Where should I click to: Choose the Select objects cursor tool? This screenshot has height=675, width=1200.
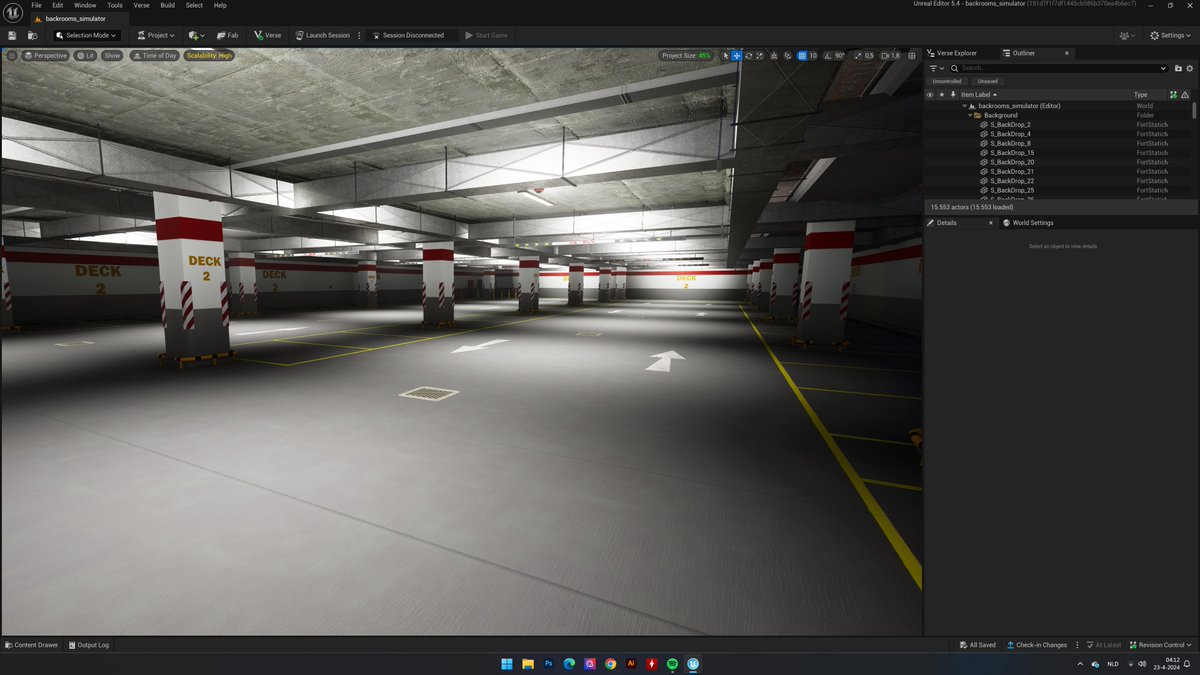pyautogui.click(x=726, y=56)
